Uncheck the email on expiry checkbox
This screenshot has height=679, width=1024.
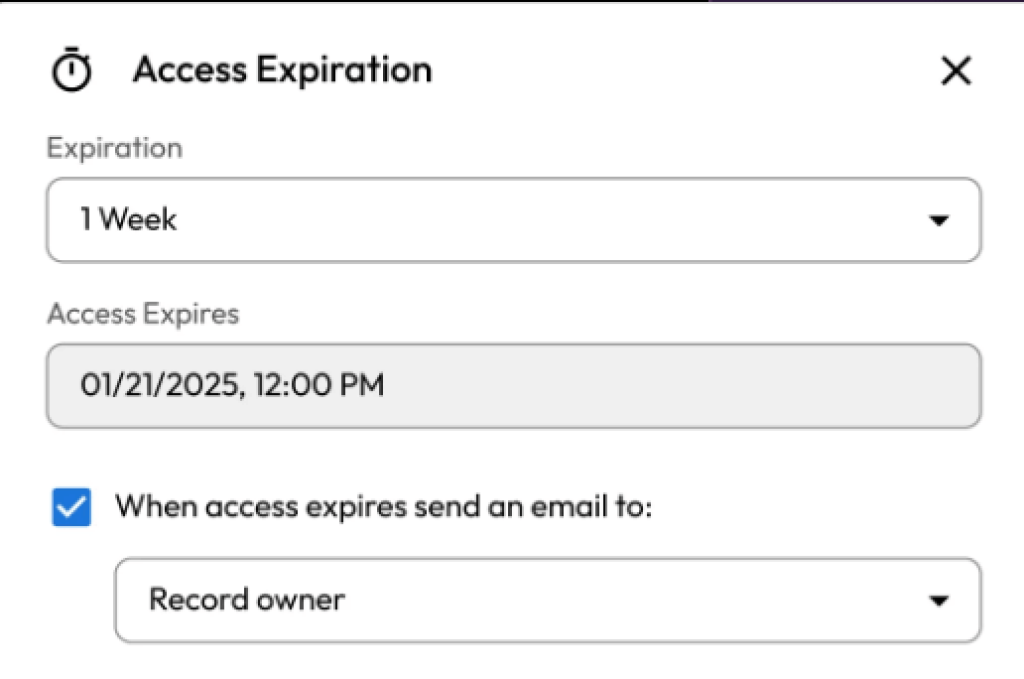[x=71, y=507]
